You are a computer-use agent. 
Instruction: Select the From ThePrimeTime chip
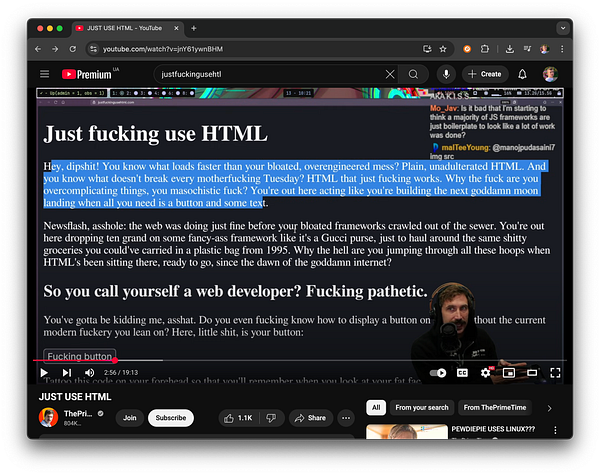(495, 408)
